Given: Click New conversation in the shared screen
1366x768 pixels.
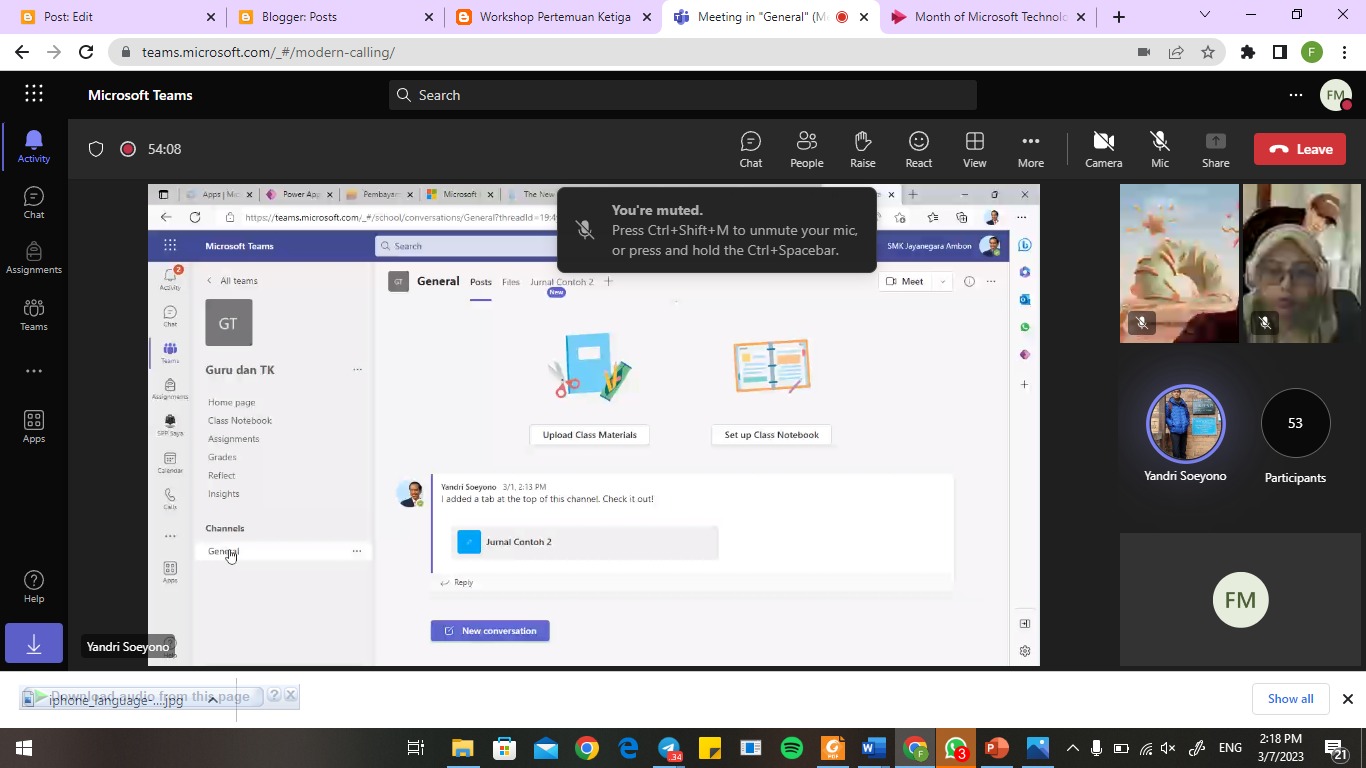Looking at the screenshot, I should pos(490,631).
